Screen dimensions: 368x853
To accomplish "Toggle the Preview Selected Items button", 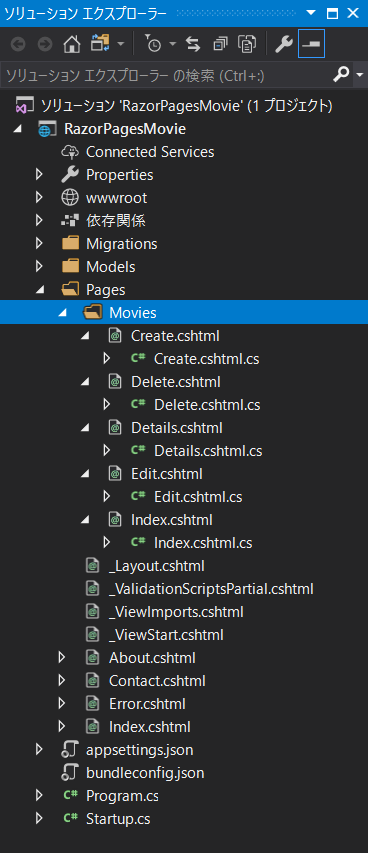I will (x=311, y=44).
